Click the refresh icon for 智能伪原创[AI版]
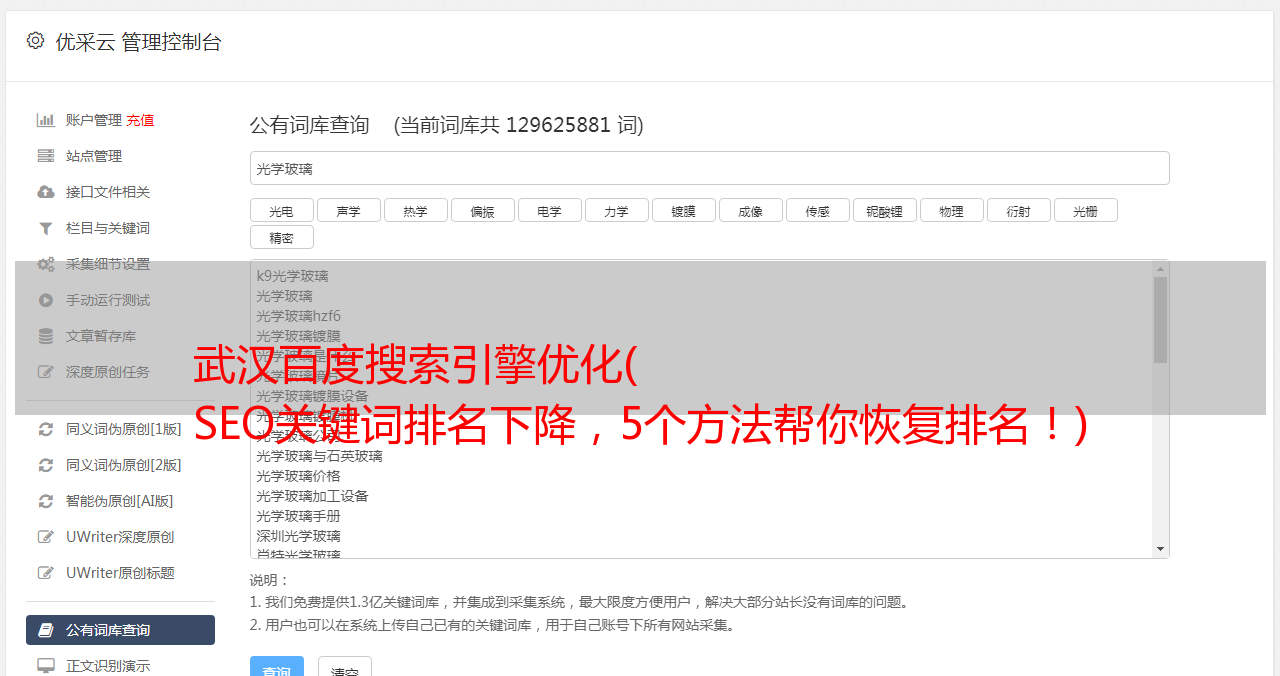 click(x=45, y=501)
